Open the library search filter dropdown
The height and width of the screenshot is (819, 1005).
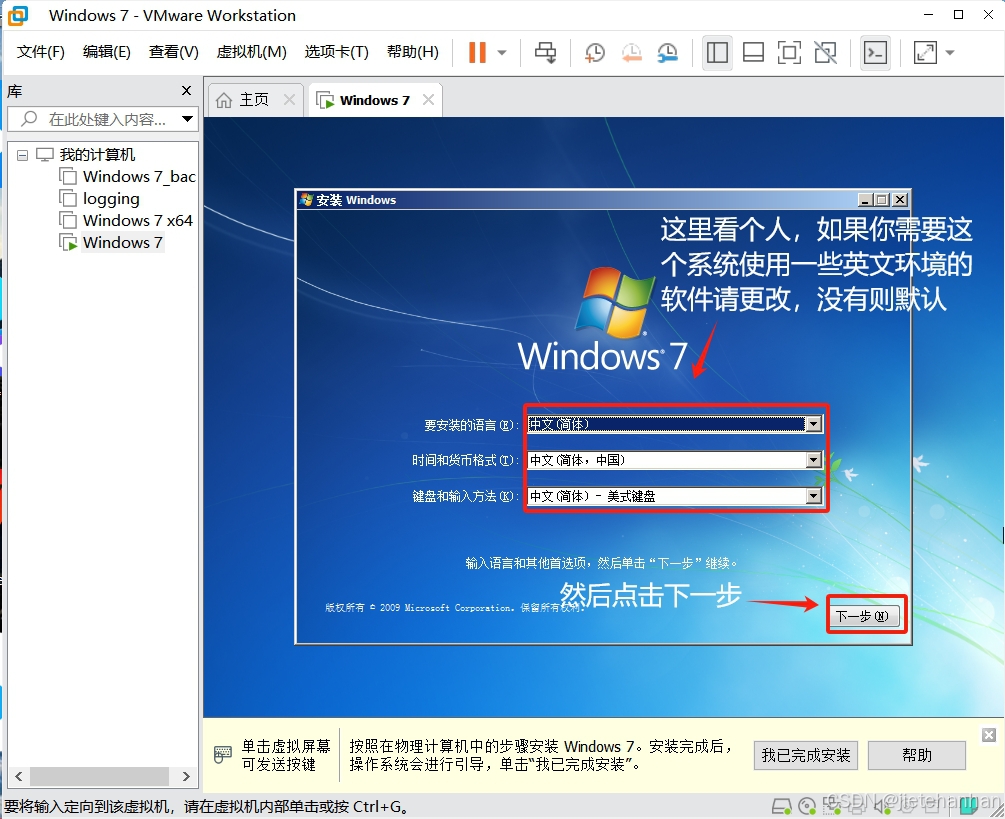pos(187,119)
